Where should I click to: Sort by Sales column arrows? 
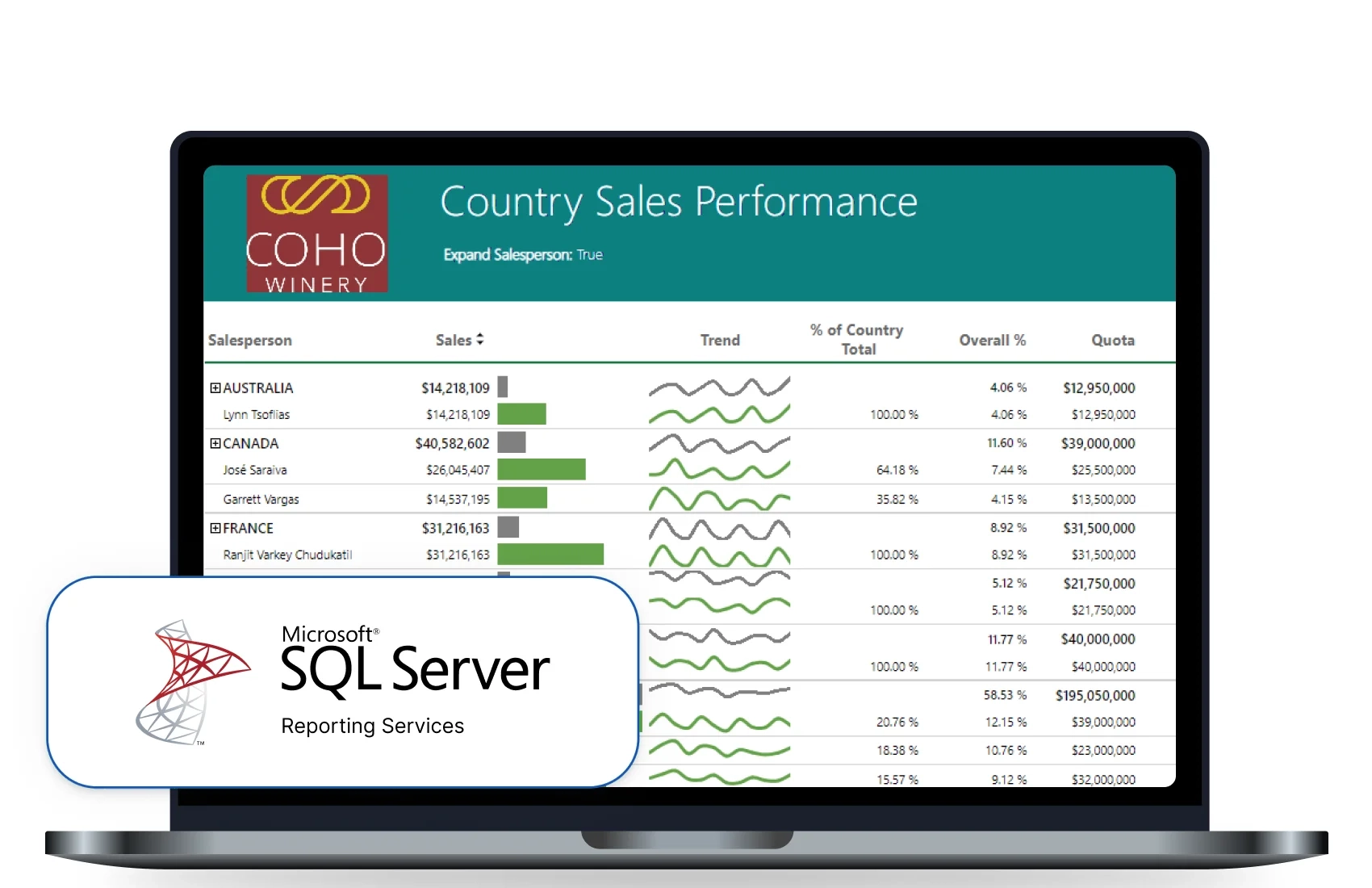(480, 339)
